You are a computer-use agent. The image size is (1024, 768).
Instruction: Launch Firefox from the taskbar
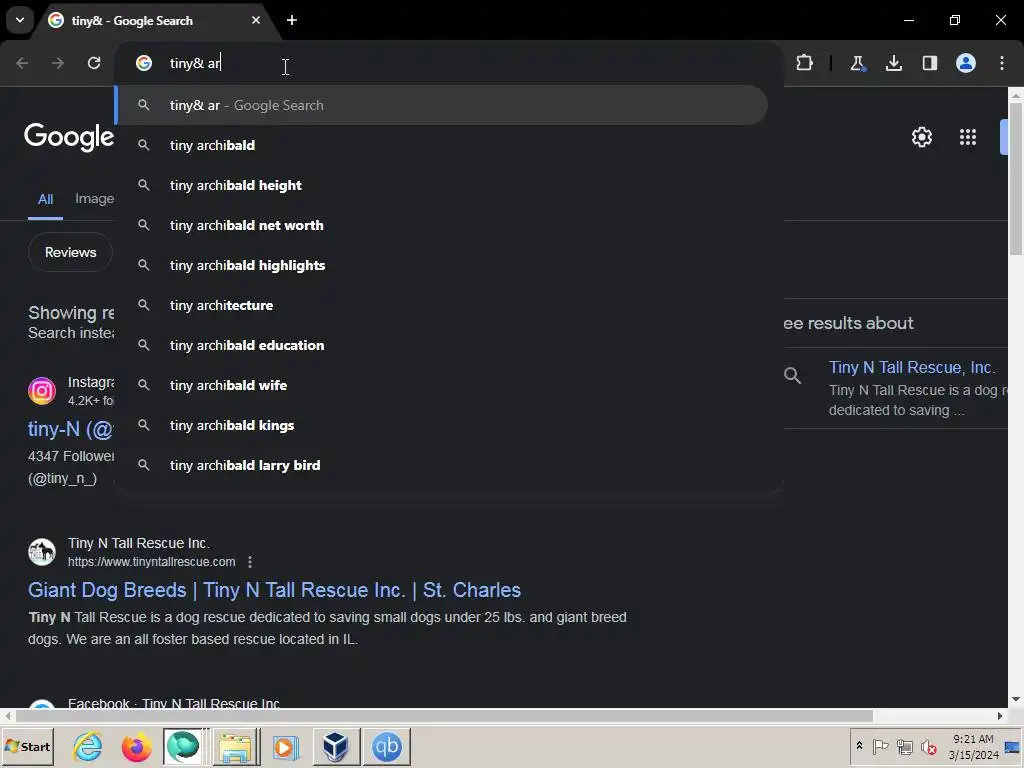coord(136,746)
